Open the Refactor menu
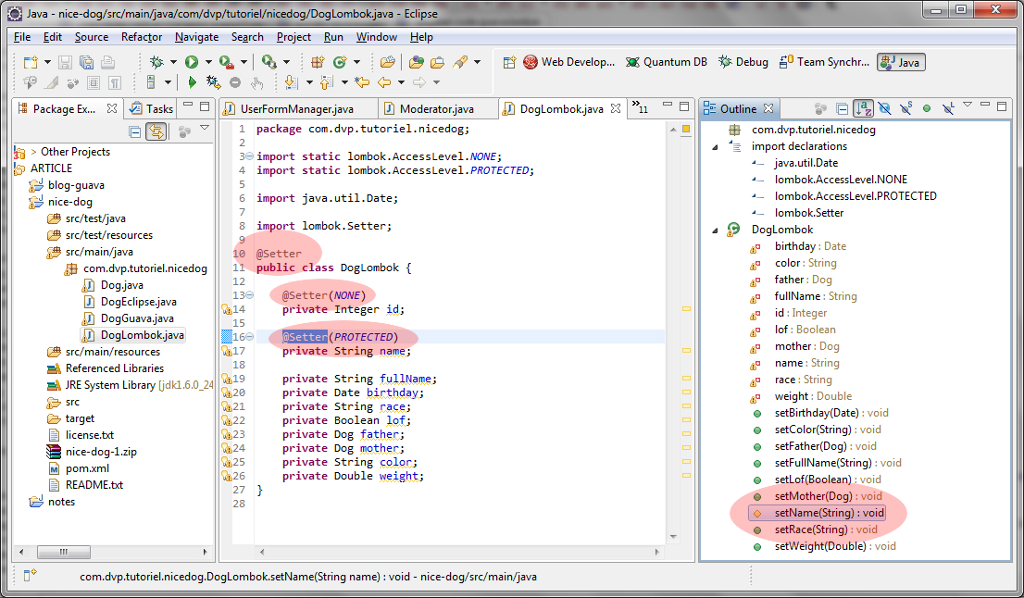Viewport: 1024px width, 598px height. pos(141,37)
